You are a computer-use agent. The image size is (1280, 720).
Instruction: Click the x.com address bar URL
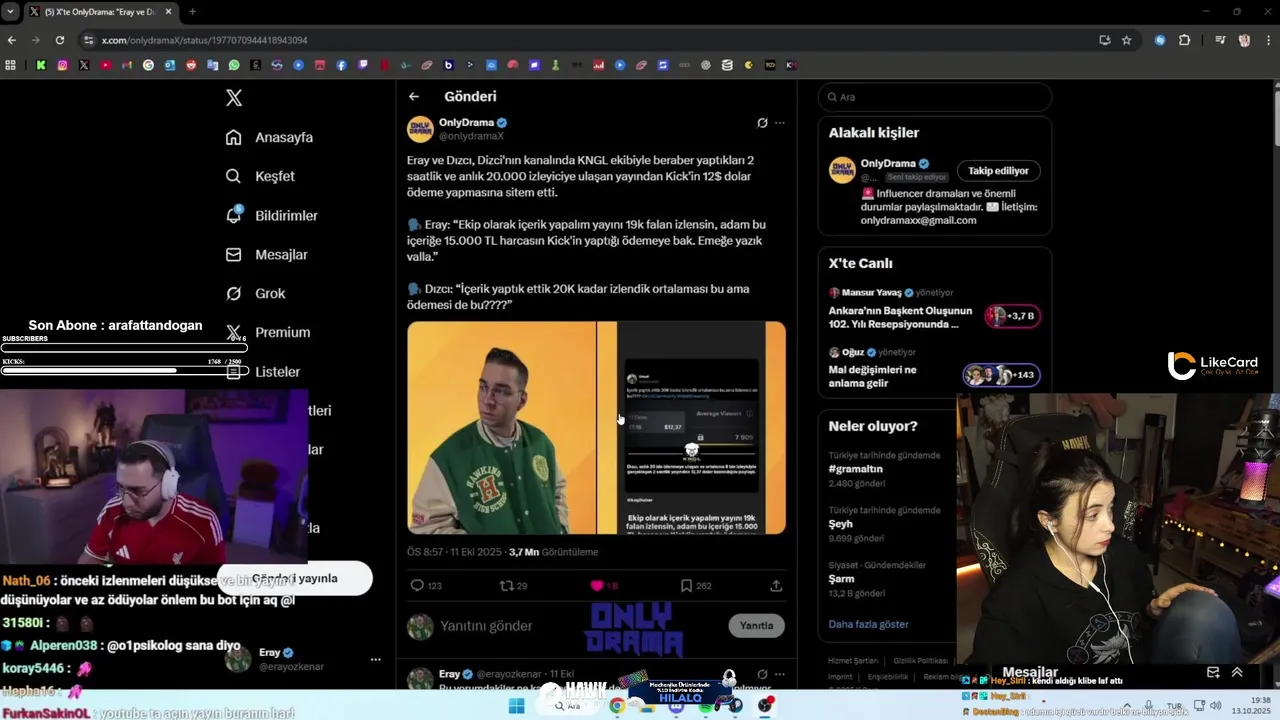click(x=204, y=40)
